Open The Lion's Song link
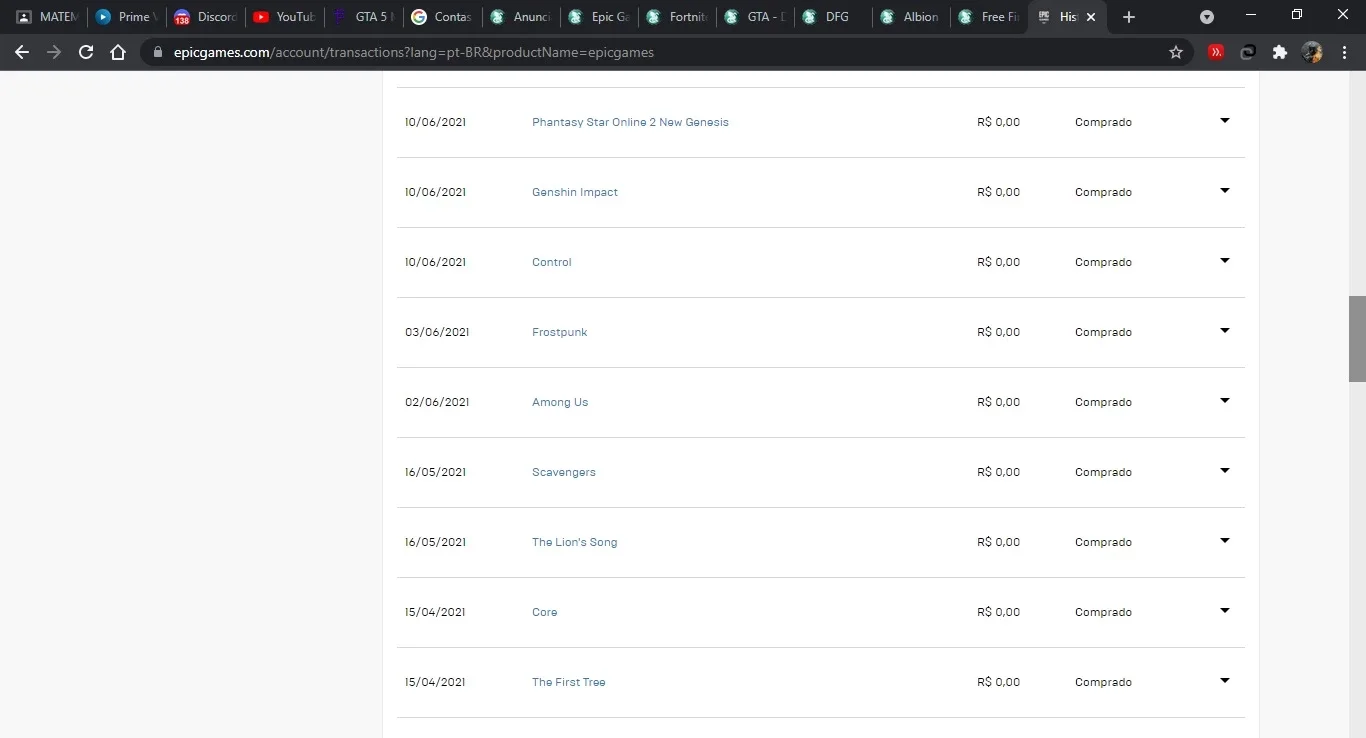1366x738 pixels. click(x=574, y=542)
